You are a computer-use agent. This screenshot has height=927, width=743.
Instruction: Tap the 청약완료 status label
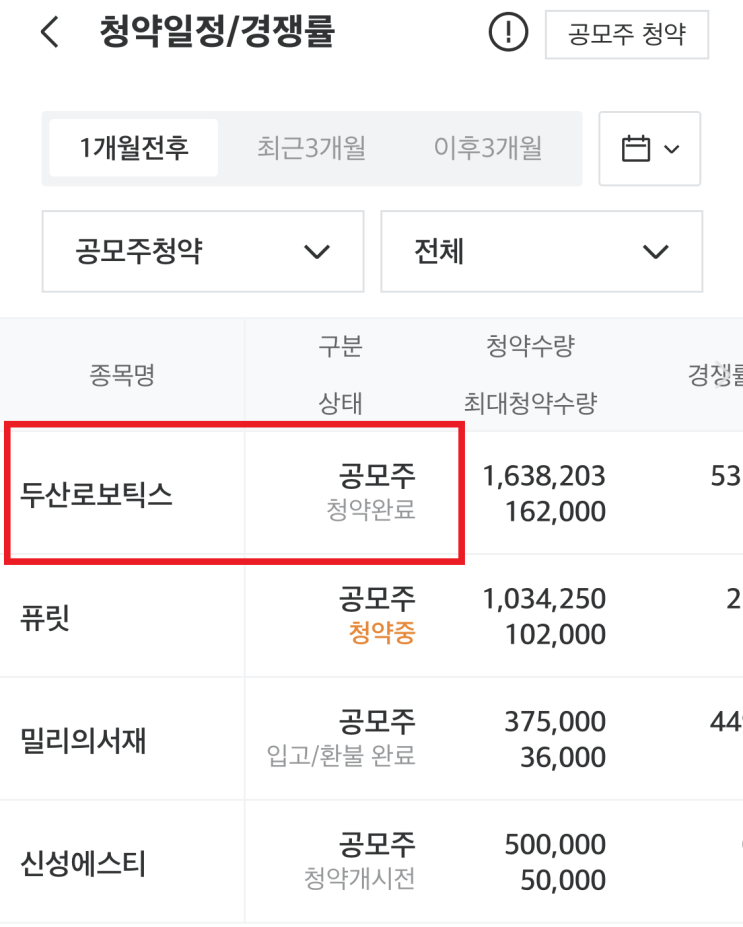coord(370,511)
